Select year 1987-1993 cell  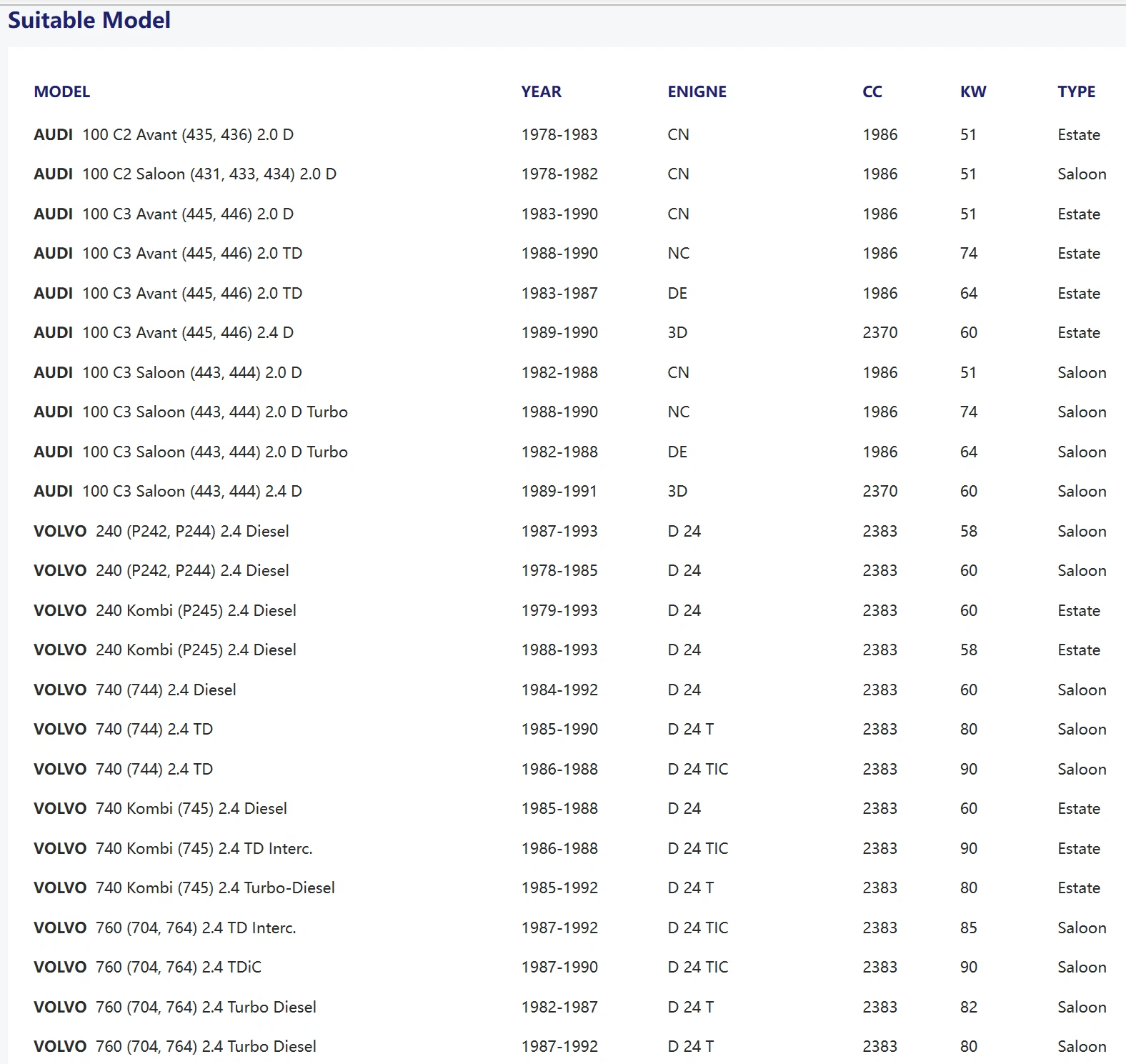point(559,531)
